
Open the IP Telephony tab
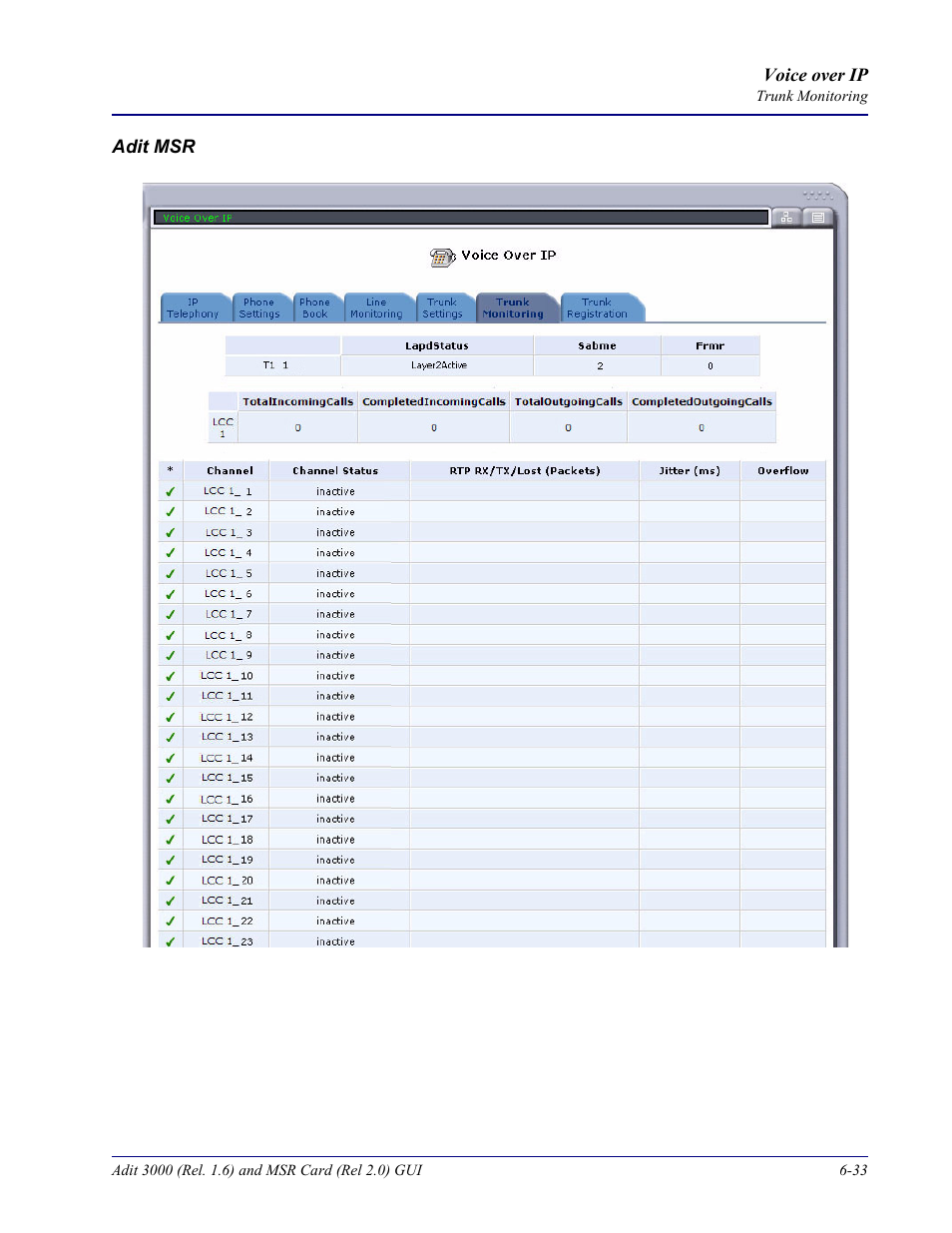click(x=193, y=308)
